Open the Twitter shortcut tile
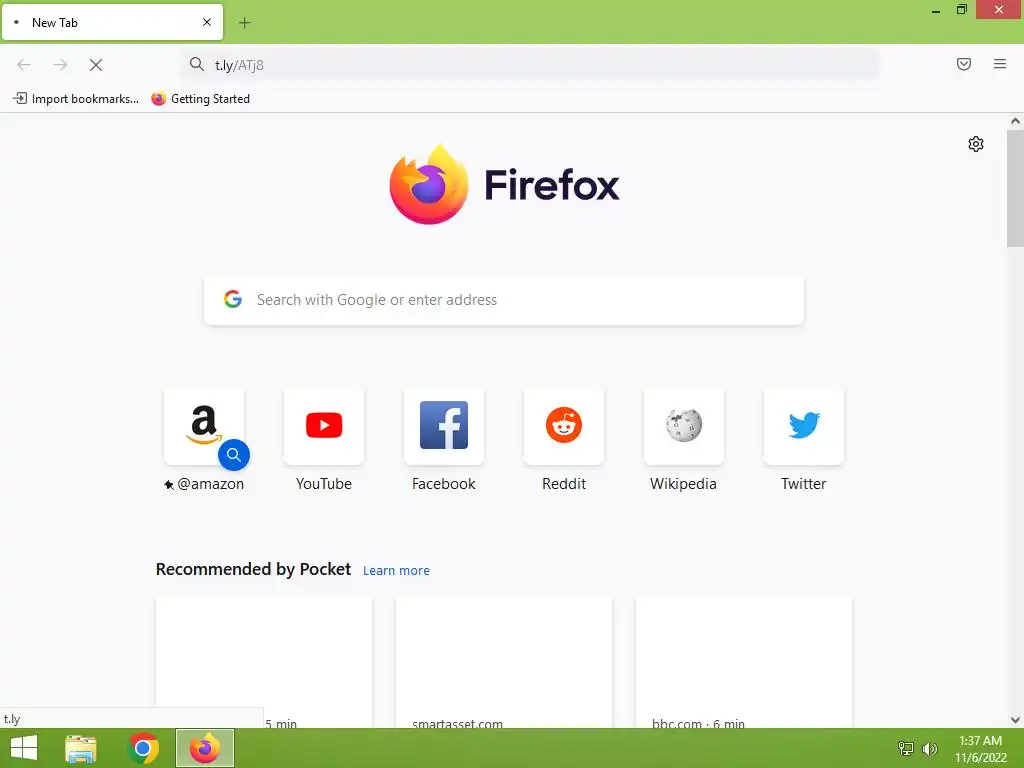1024x768 pixels. click(804, 426)
